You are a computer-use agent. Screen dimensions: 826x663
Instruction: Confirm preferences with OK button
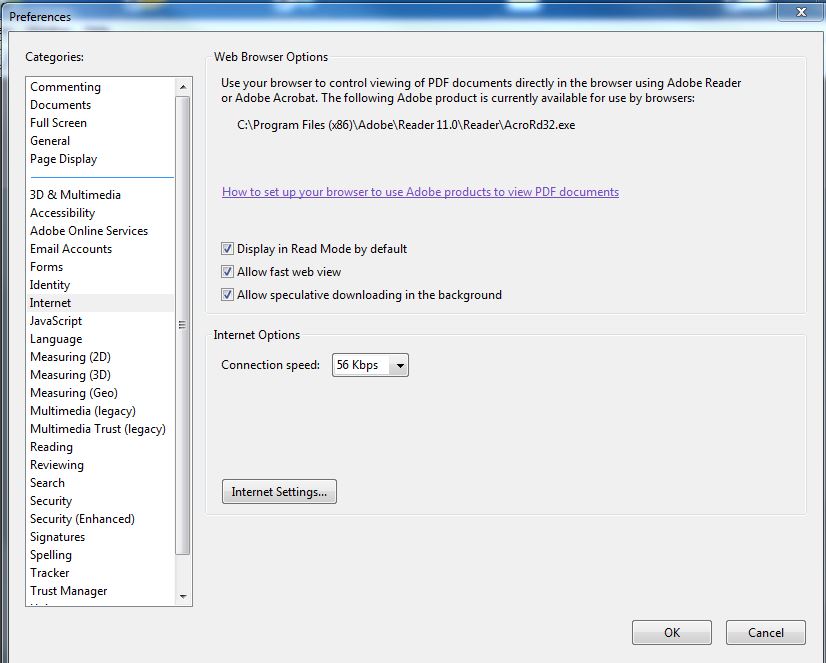[672, 632]
